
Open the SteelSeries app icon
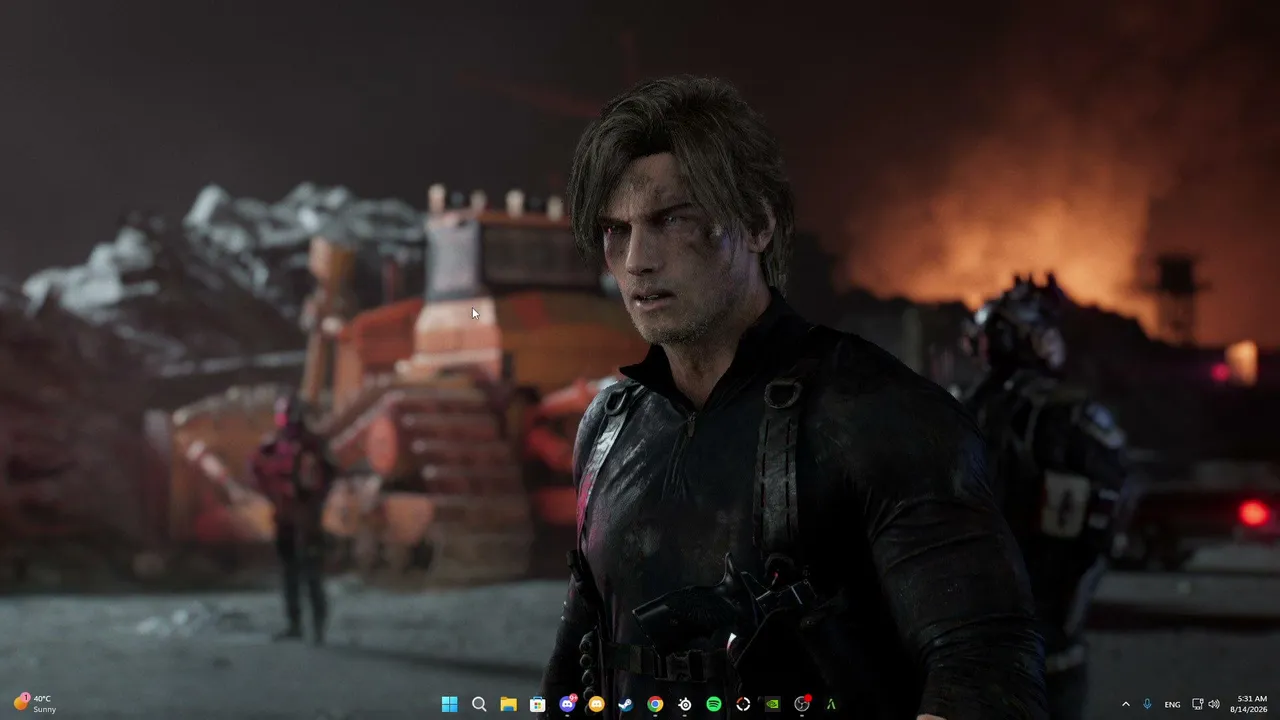pos(685,704)
